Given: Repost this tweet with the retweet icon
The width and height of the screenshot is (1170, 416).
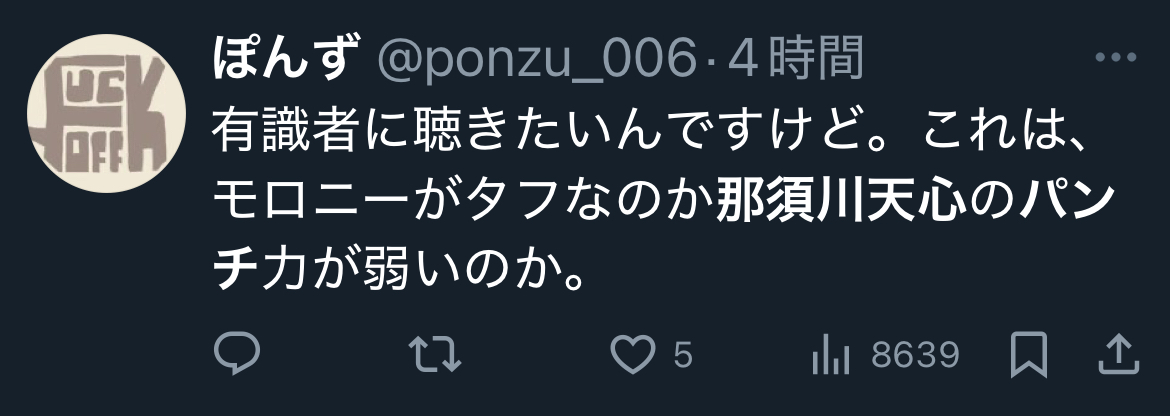Looking at the screenshot, I should 435,354.
